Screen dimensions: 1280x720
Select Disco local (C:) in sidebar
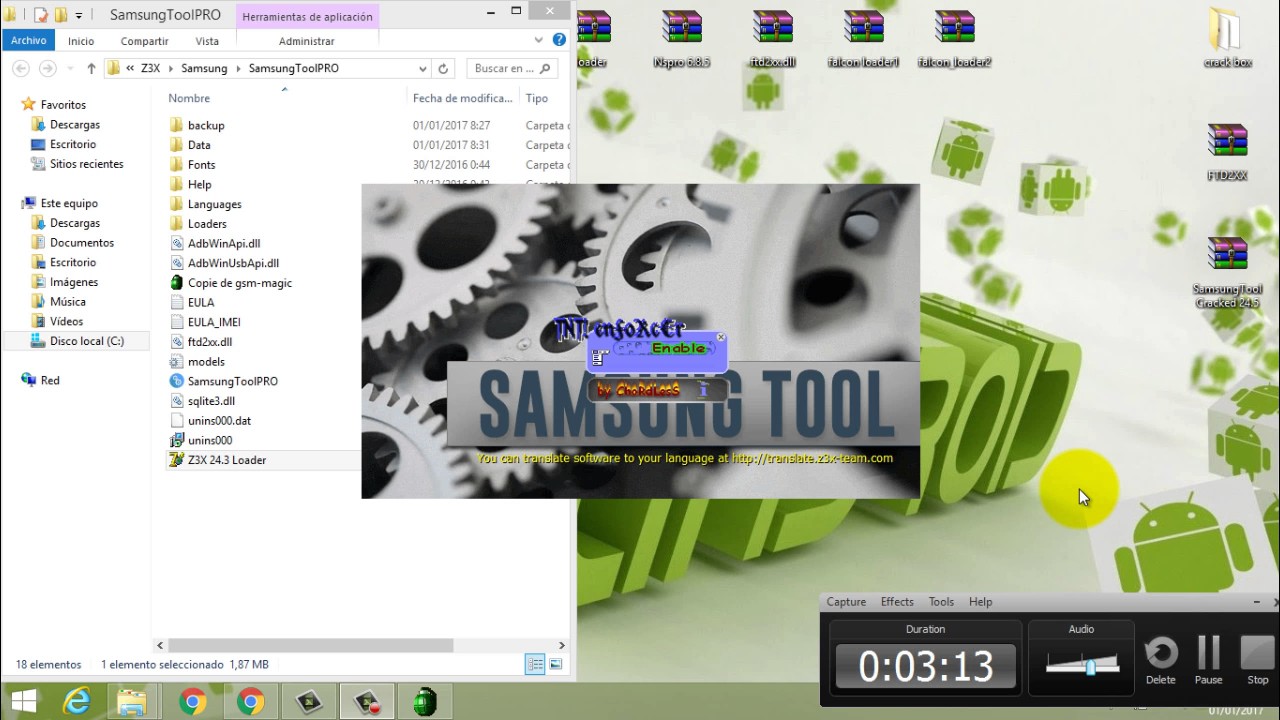pyautogui.click(x=77, y=341)
